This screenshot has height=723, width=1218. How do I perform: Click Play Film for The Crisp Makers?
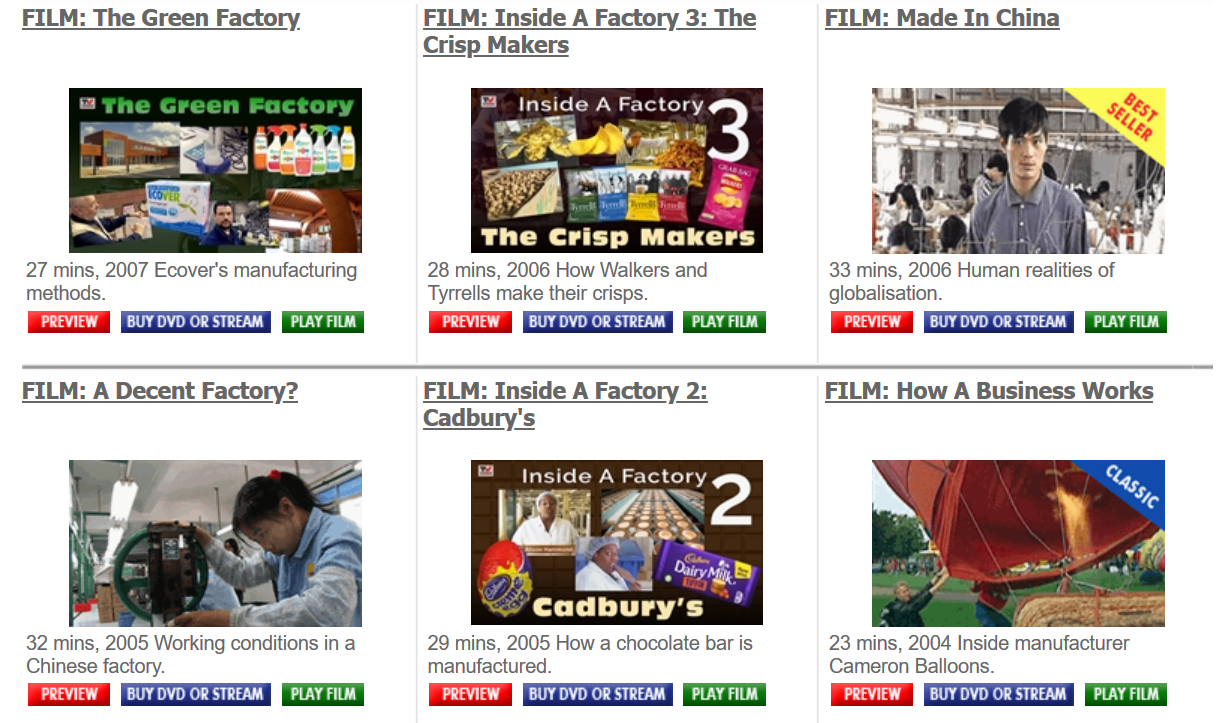[724, 322]
